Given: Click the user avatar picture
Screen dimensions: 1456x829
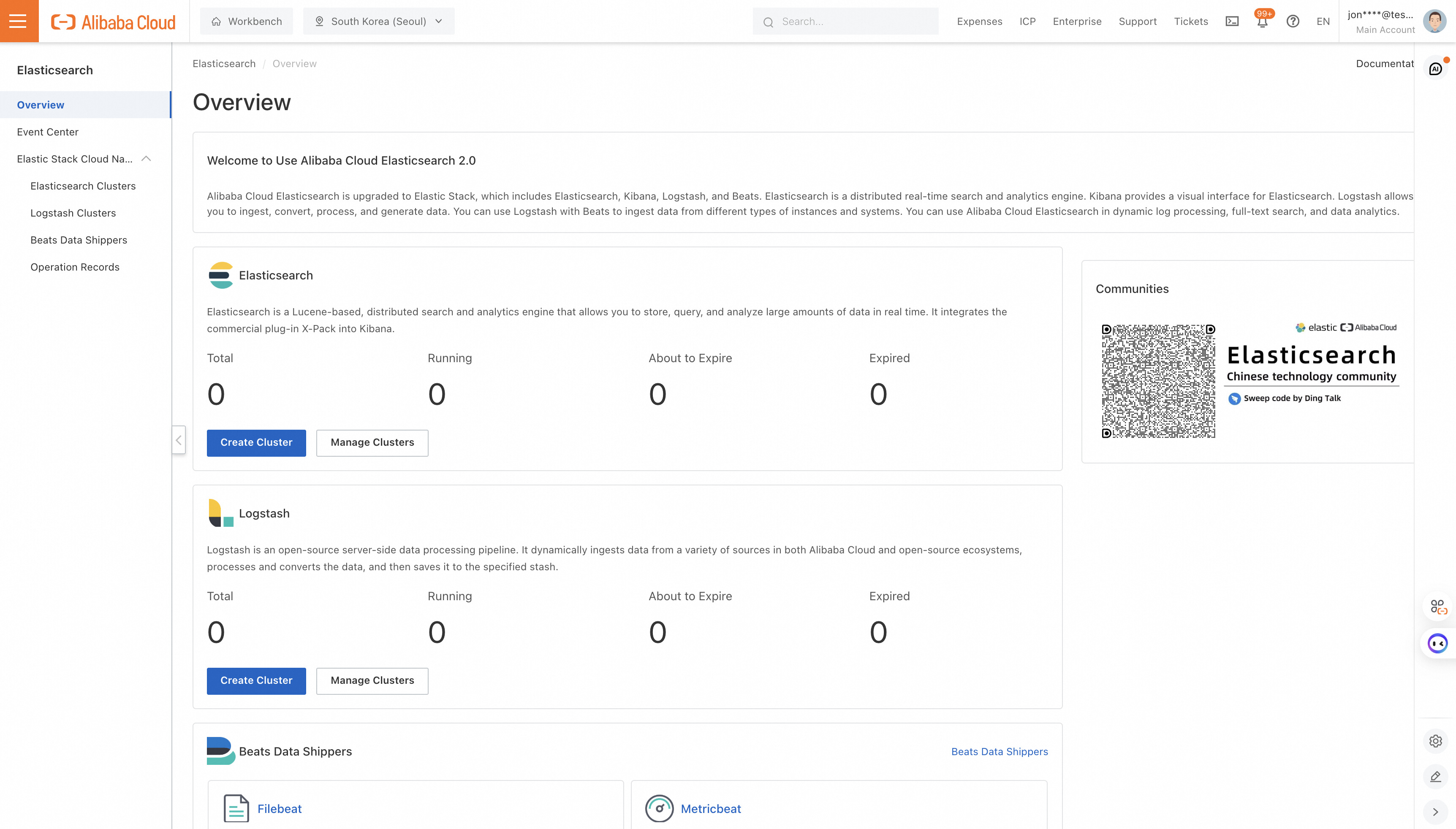Looking at the screenshot, I should pyautogui.click(x=1434, y=22).
